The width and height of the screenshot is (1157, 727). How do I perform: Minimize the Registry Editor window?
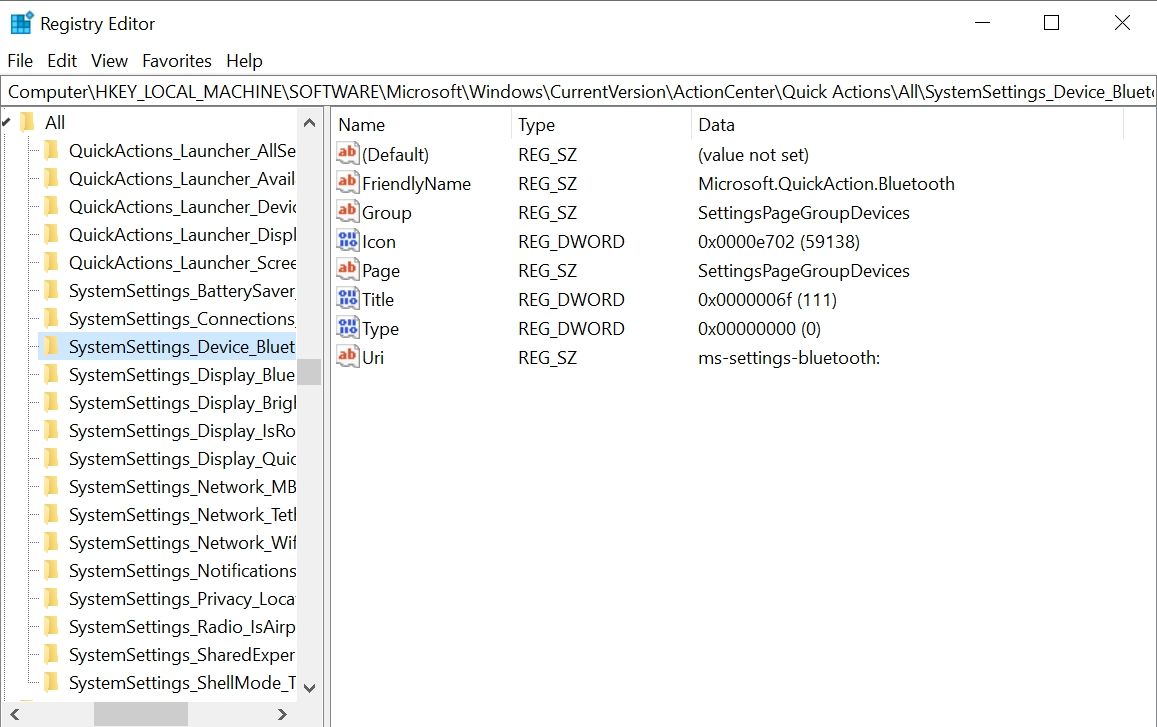click(x=982, y=23)
